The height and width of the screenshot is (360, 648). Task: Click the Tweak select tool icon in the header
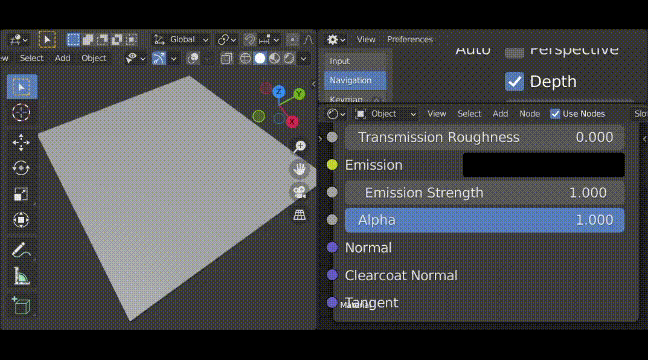tap(47, 40)
